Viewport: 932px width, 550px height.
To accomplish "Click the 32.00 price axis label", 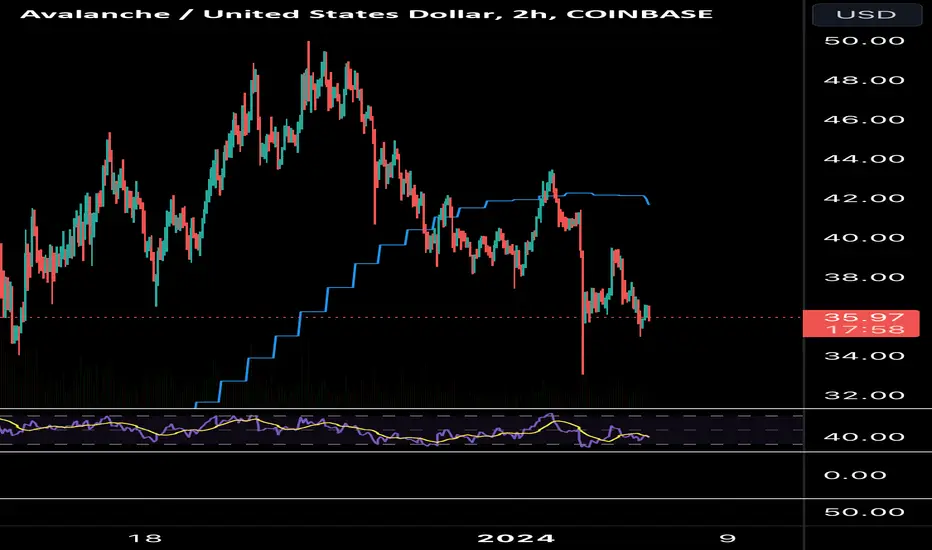I will [x=864, y=395].
